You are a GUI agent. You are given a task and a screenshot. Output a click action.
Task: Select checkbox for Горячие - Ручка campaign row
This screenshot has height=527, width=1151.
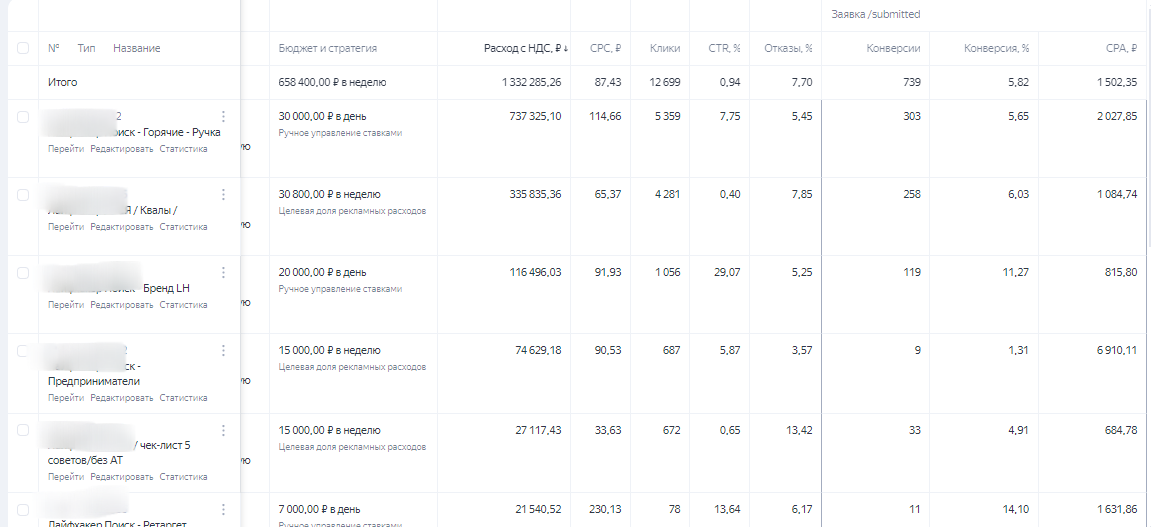pos(23,117)
